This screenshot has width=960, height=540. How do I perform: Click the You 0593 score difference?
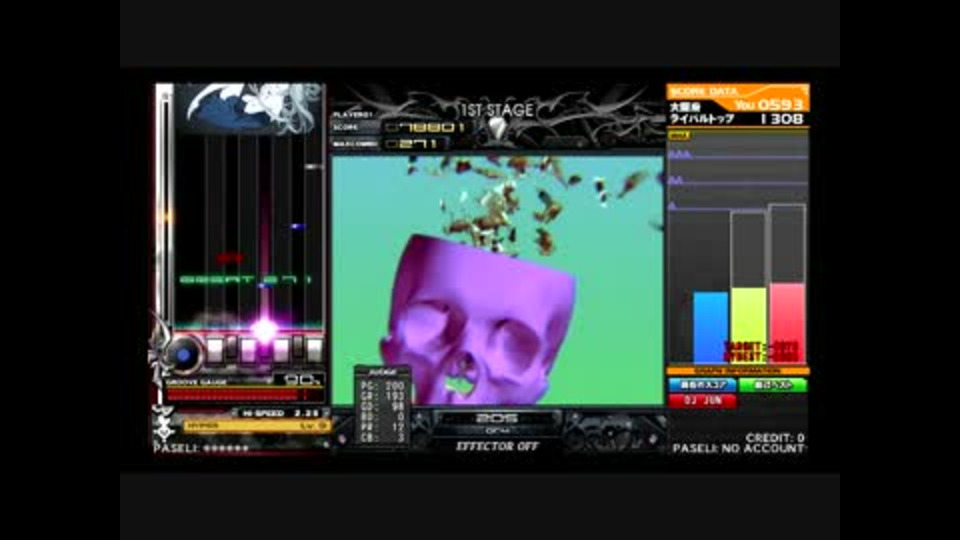[x=769, y=105]
